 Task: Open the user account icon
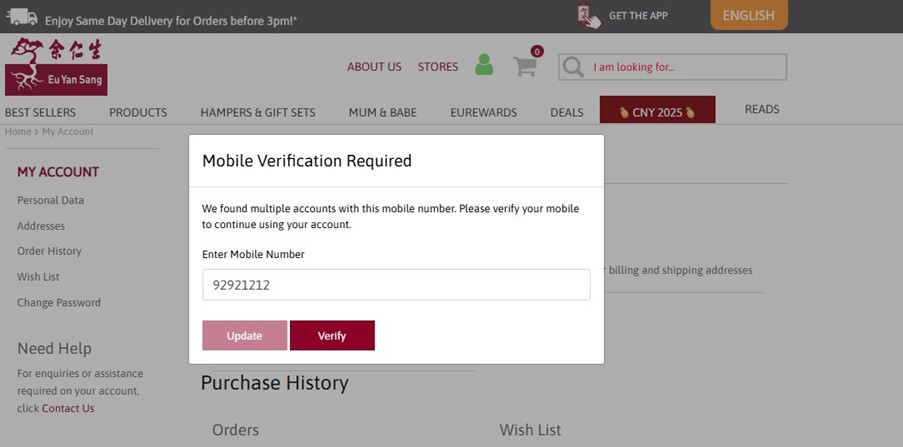point(484,66)
